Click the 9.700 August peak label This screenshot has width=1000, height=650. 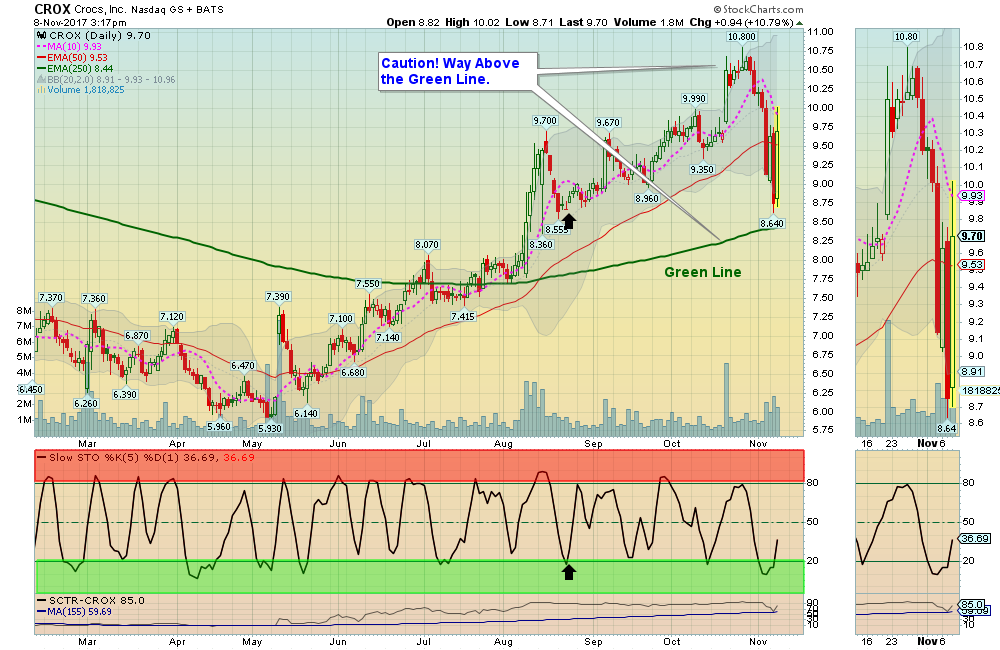tap(545, 121)
